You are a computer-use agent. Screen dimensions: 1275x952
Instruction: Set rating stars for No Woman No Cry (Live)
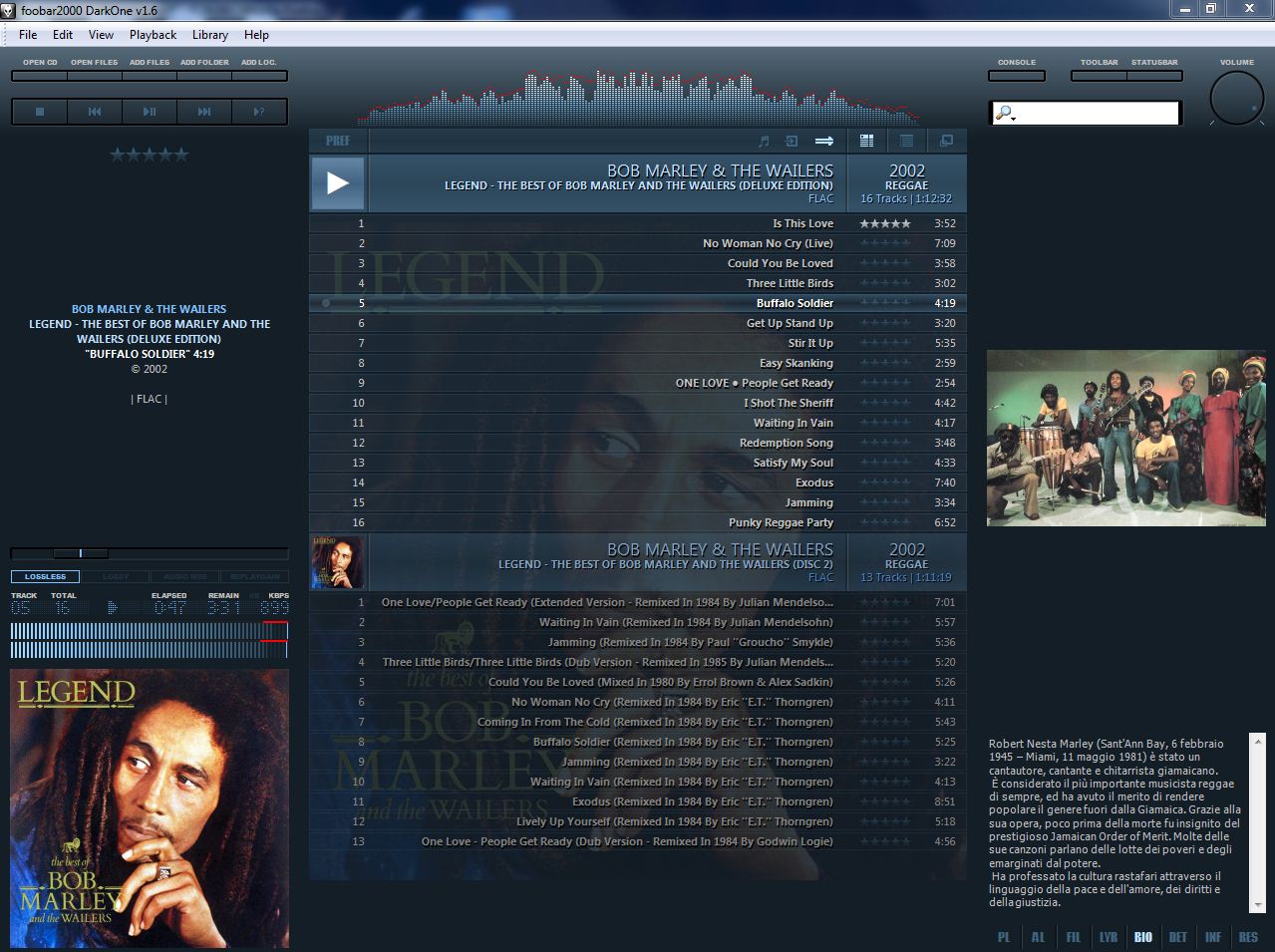click(x=885, y=243)
